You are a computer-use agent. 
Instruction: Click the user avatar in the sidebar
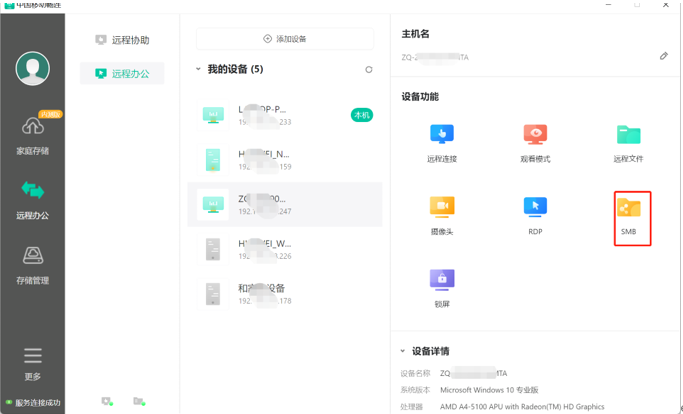[32, 68]
